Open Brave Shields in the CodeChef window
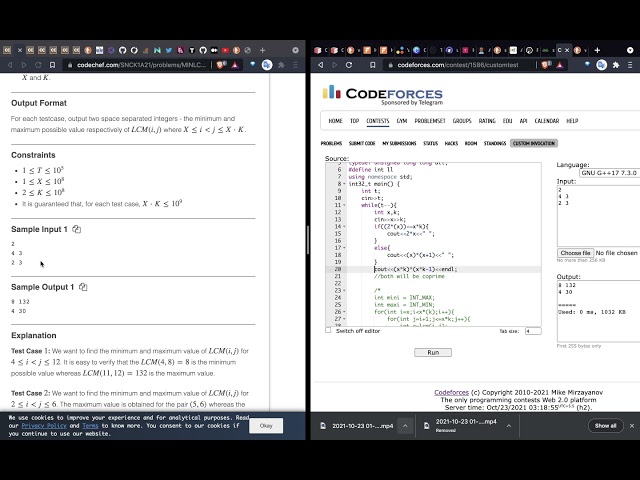 pos(222,64)
